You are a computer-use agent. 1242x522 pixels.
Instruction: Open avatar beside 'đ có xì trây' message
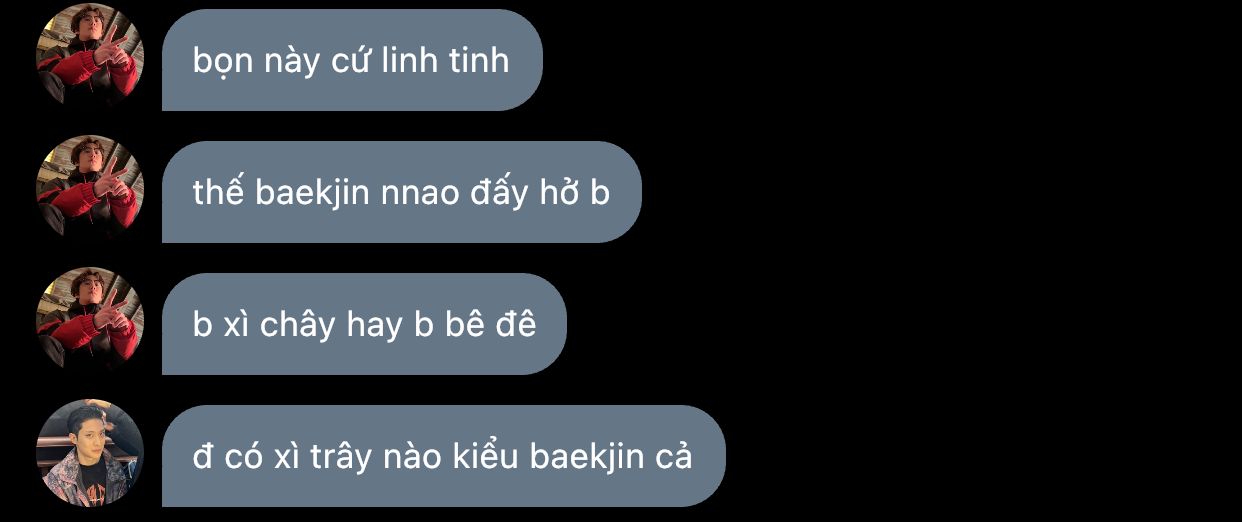click(90, 452)
